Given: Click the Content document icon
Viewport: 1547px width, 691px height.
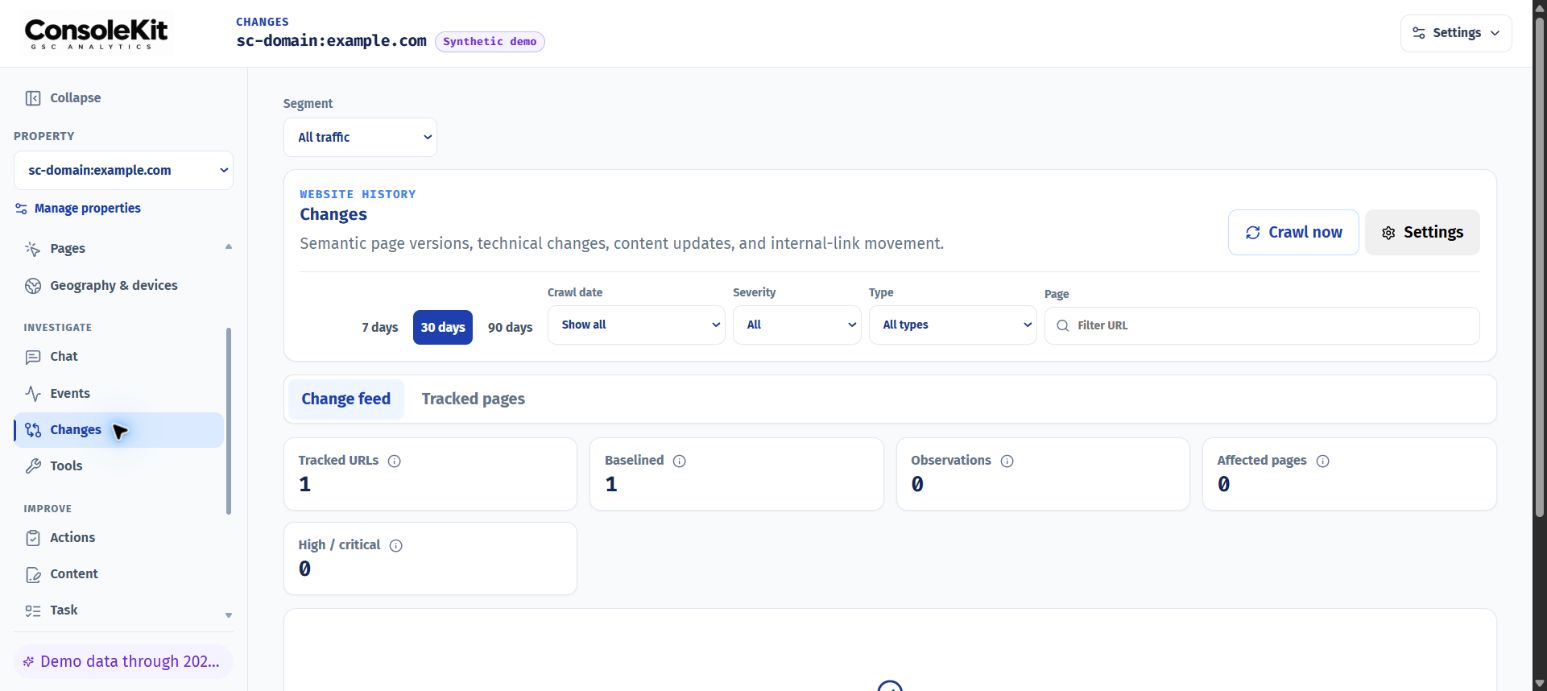Looking at the screenshot, I should [x=32, y=574].
